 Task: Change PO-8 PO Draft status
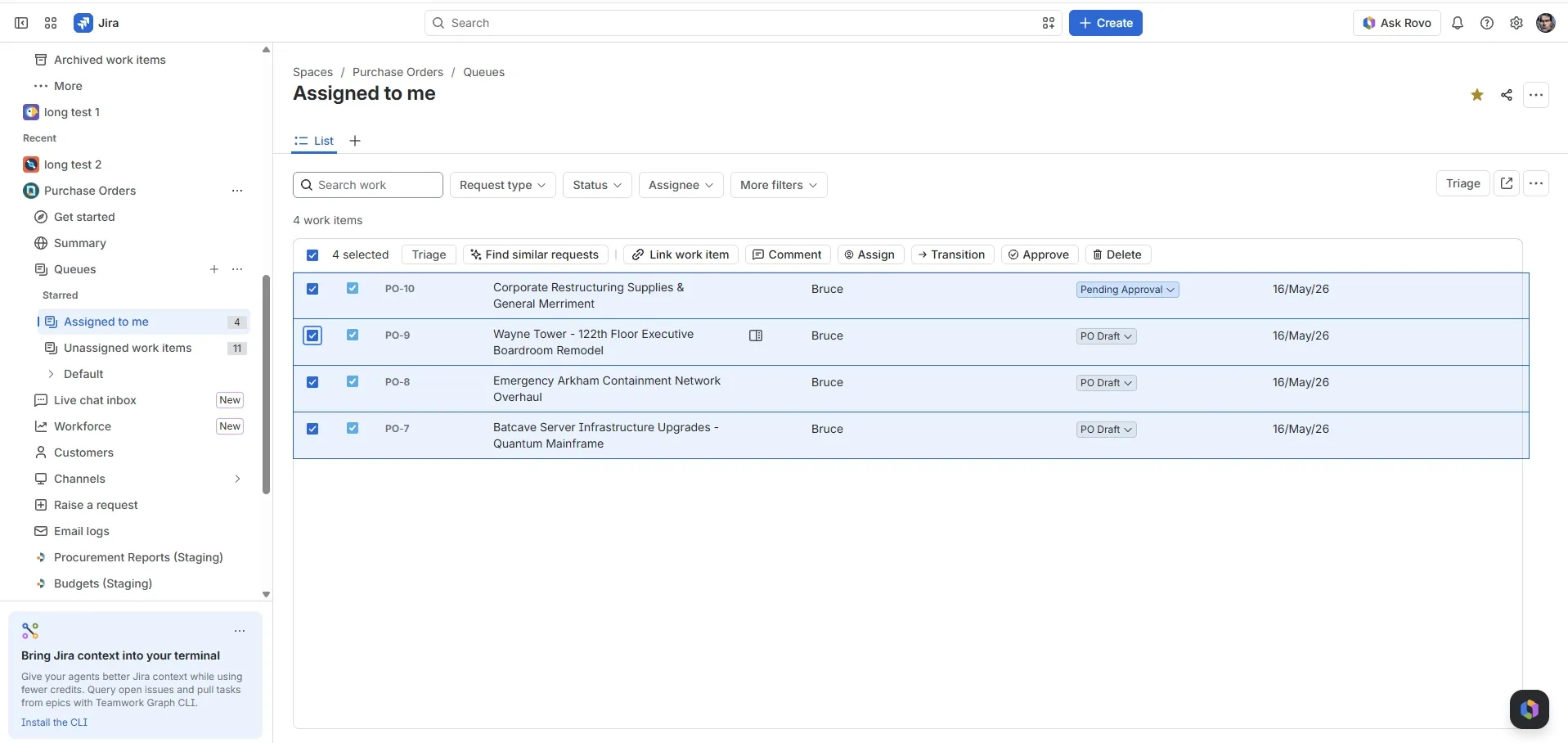coord(1106,383)
